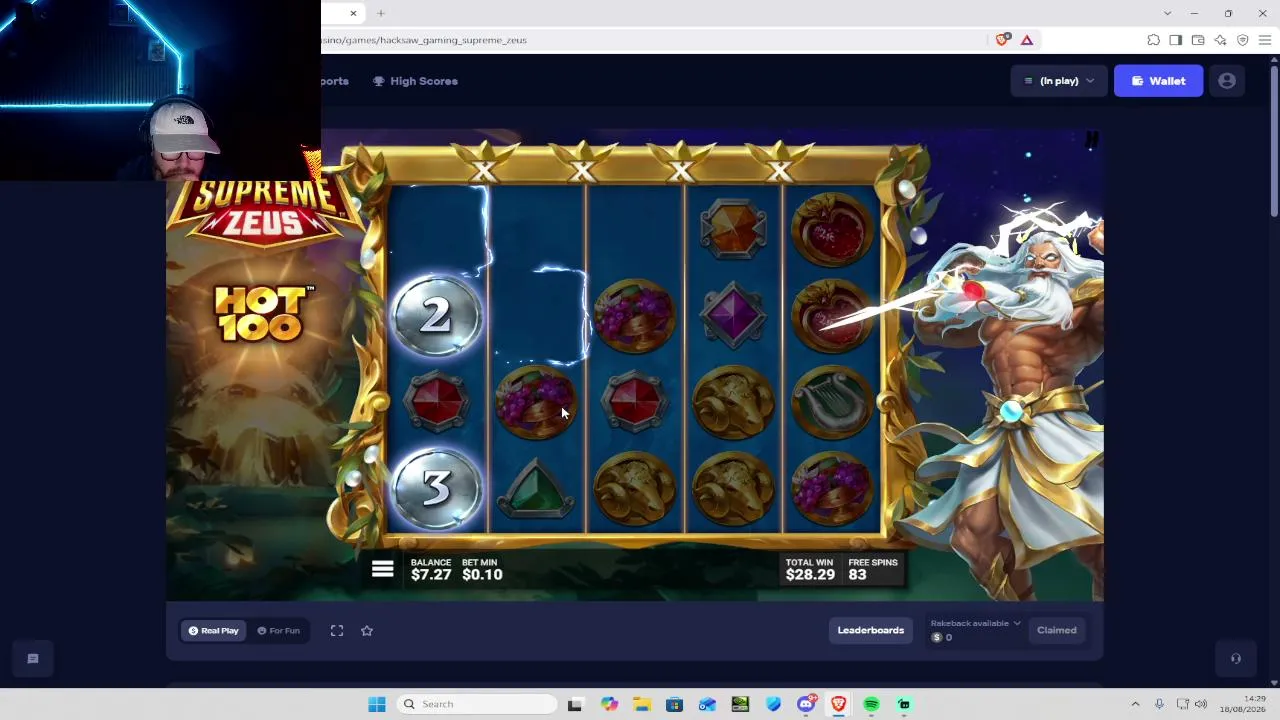Viewport: 1280px width, 720px height.
Task: Open the browser tab search chevron
Action: point(1167,13)
